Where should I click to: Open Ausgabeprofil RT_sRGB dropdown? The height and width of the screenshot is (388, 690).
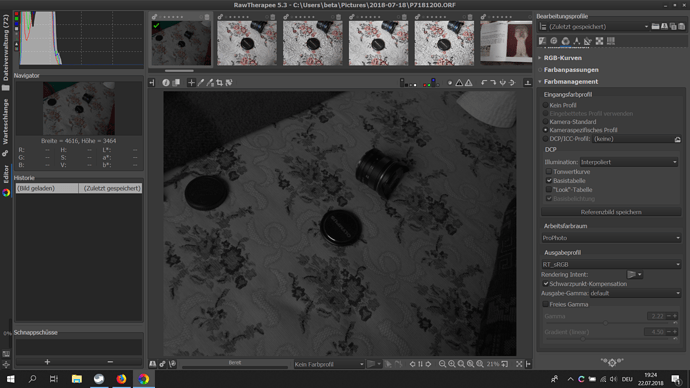(611, 264)
